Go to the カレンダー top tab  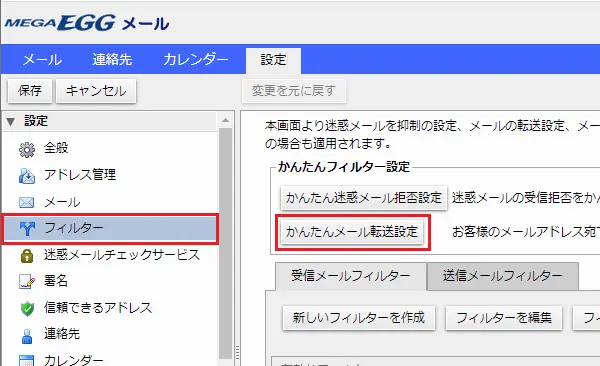(x=196, y=59)
